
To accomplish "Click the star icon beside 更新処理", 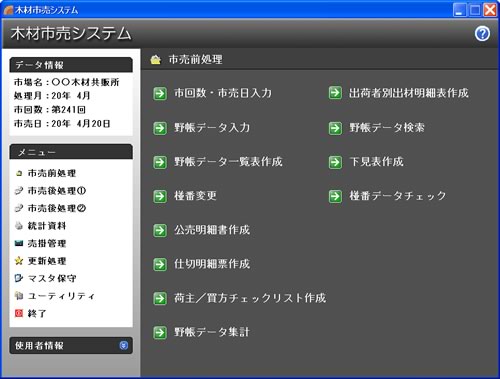I will coord(19,261).
